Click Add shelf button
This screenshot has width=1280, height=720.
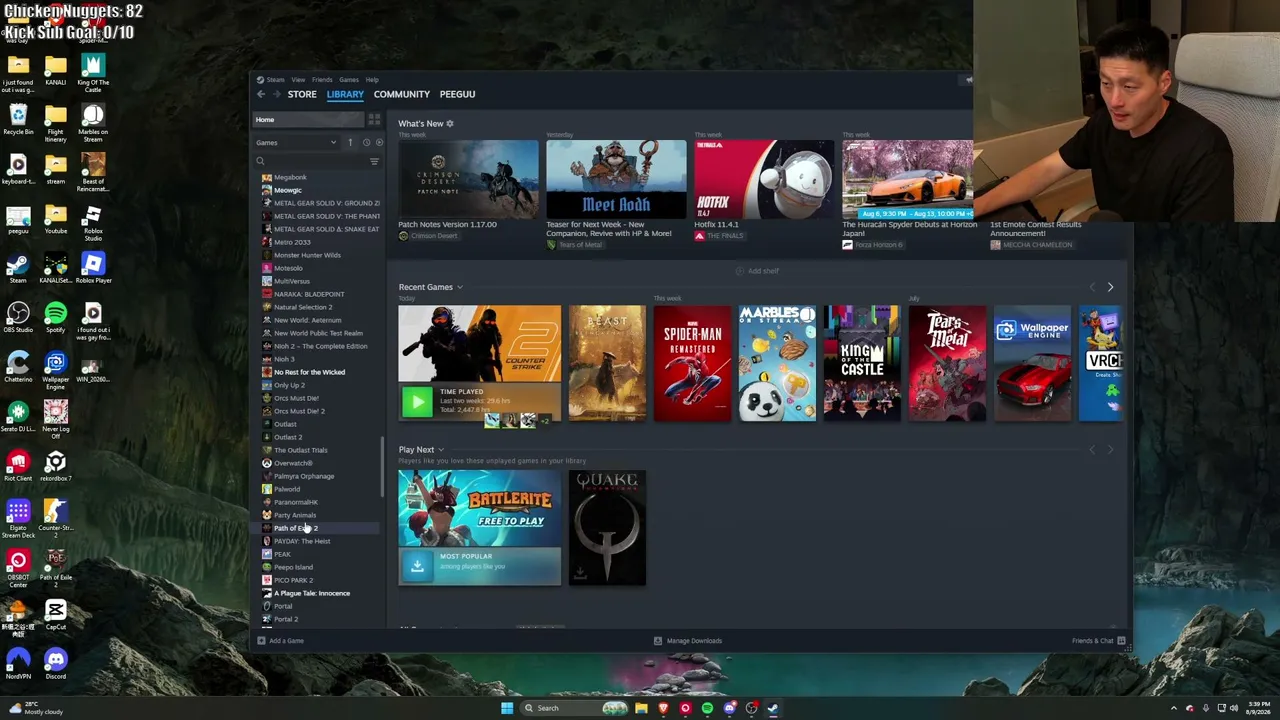click(x=757, y=271)
